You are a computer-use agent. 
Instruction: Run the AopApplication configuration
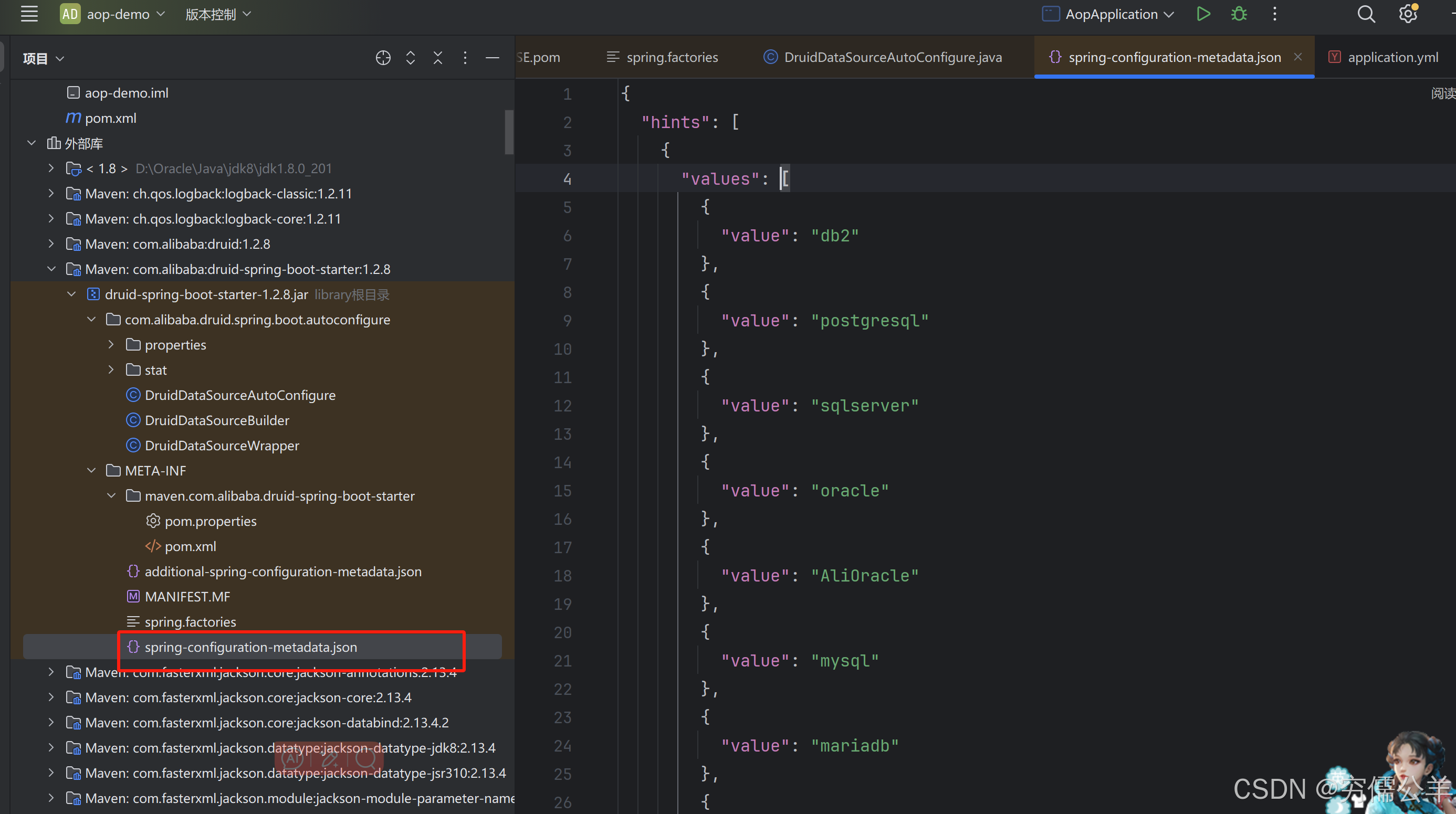coord(1203,14)
